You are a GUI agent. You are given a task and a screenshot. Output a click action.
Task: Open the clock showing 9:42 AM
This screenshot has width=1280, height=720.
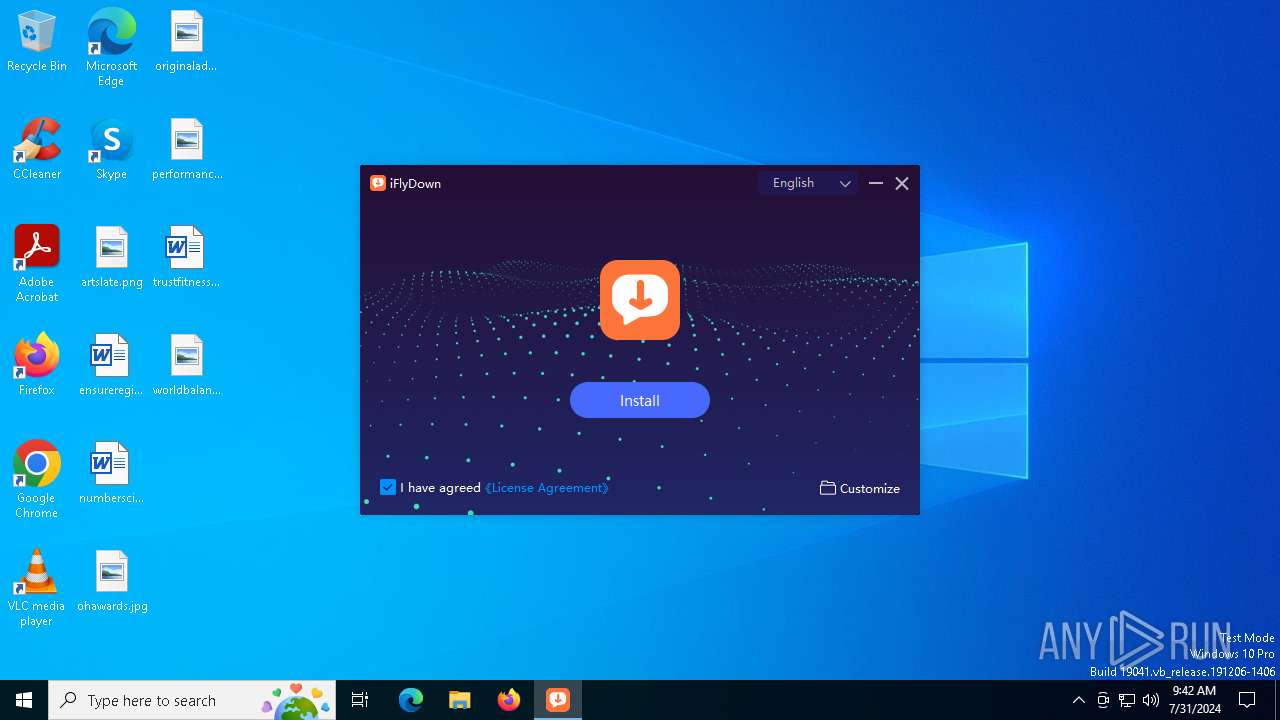(x=1195, y=700)
